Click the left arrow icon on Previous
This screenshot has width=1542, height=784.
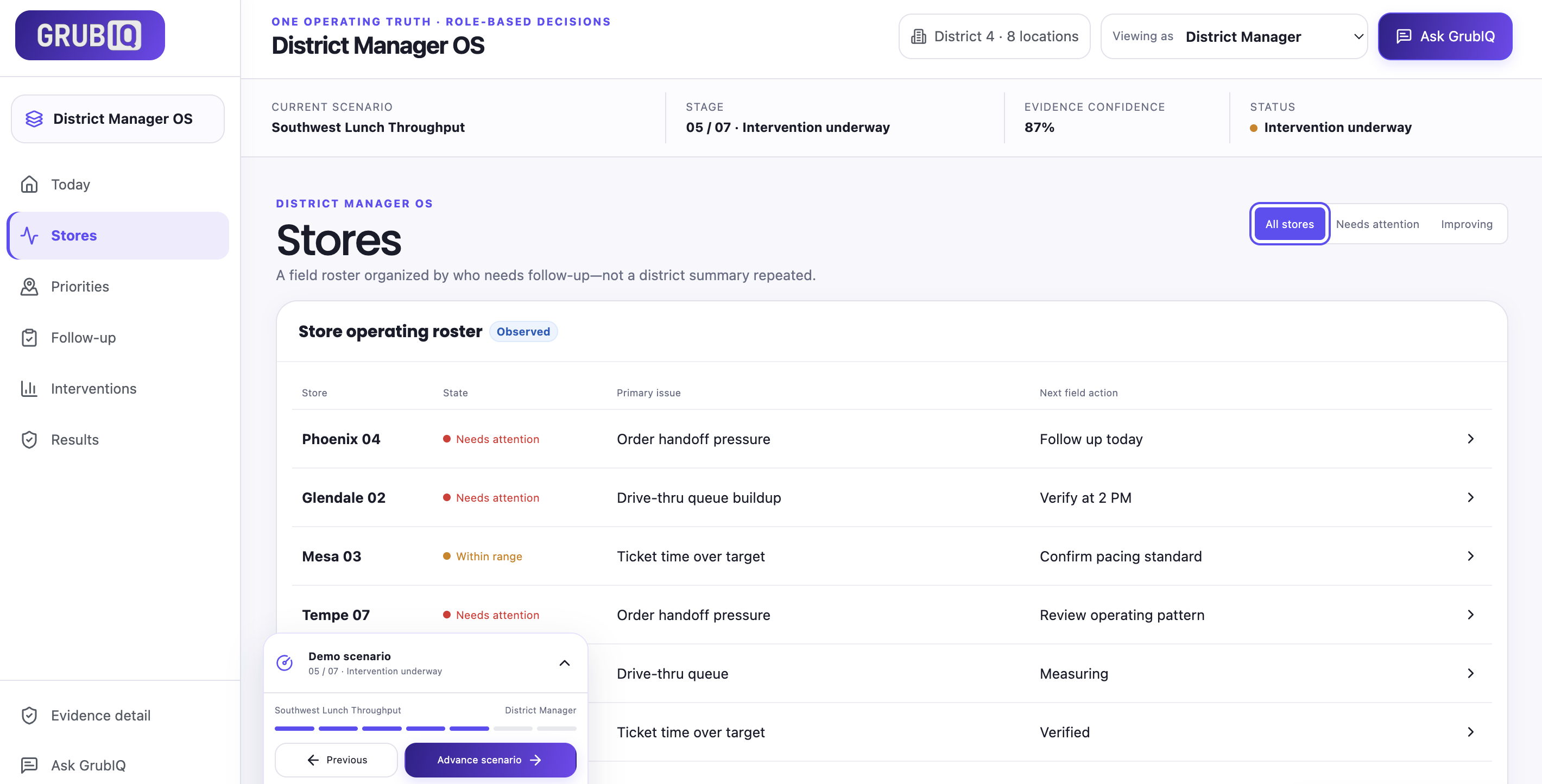313,760
